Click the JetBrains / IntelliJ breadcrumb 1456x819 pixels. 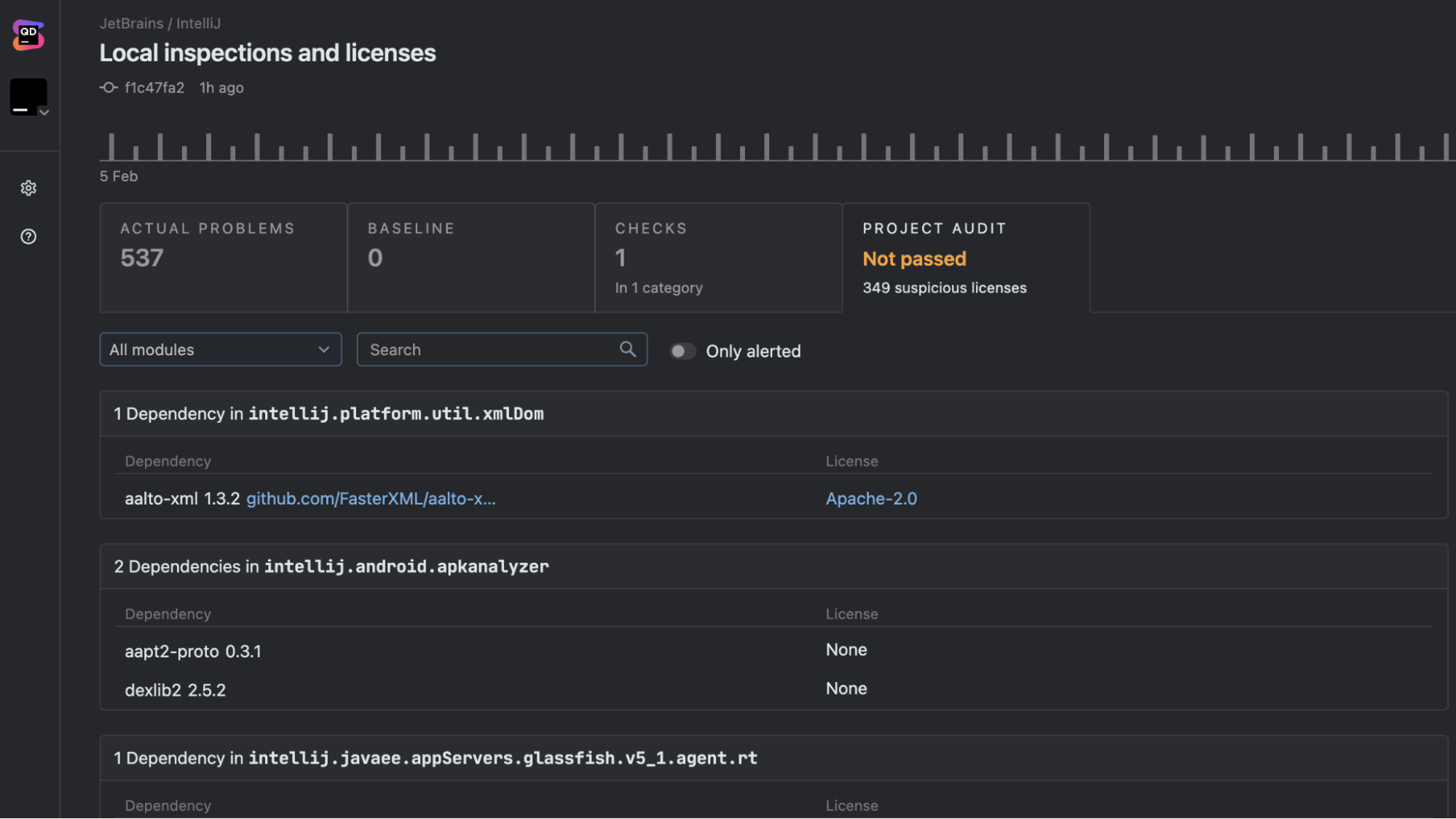160,23
